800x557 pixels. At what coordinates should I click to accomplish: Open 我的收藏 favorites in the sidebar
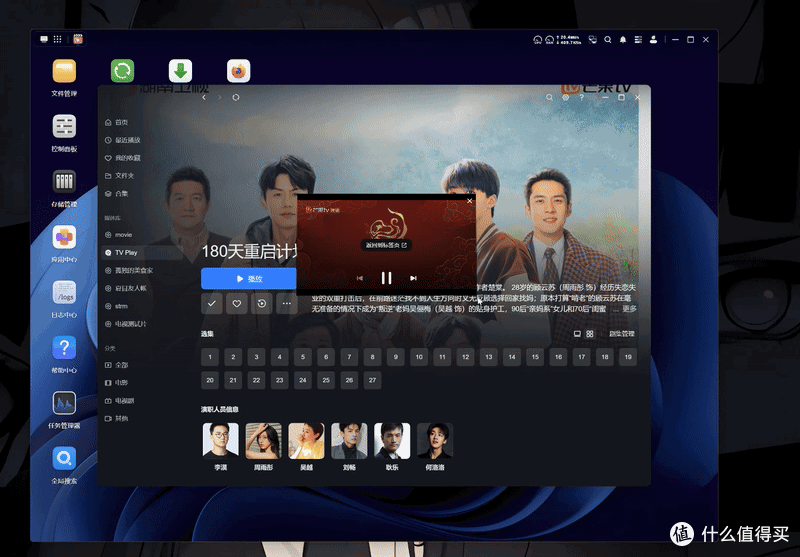click(x=122, y=158)
